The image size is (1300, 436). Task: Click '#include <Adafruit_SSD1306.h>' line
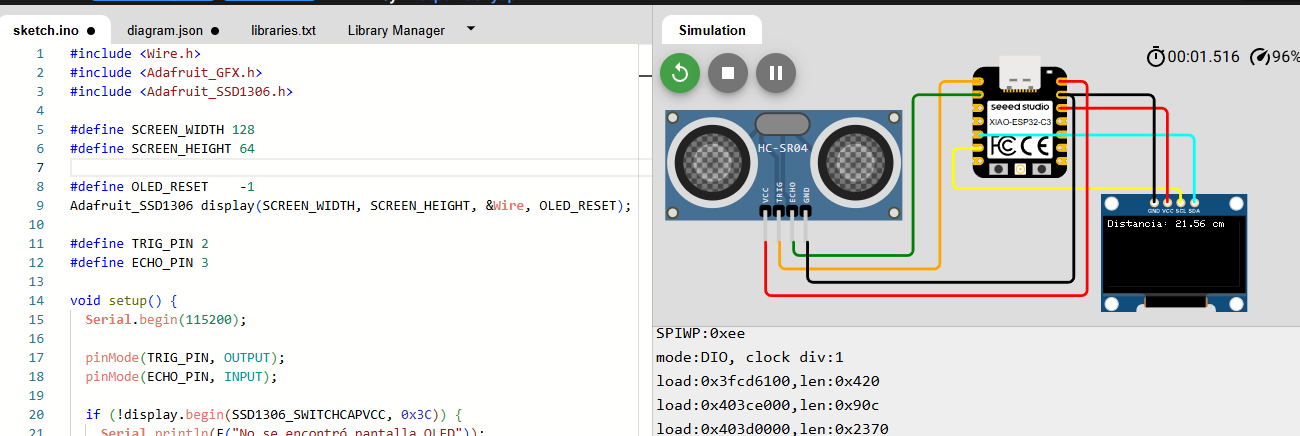click(181, 91)
